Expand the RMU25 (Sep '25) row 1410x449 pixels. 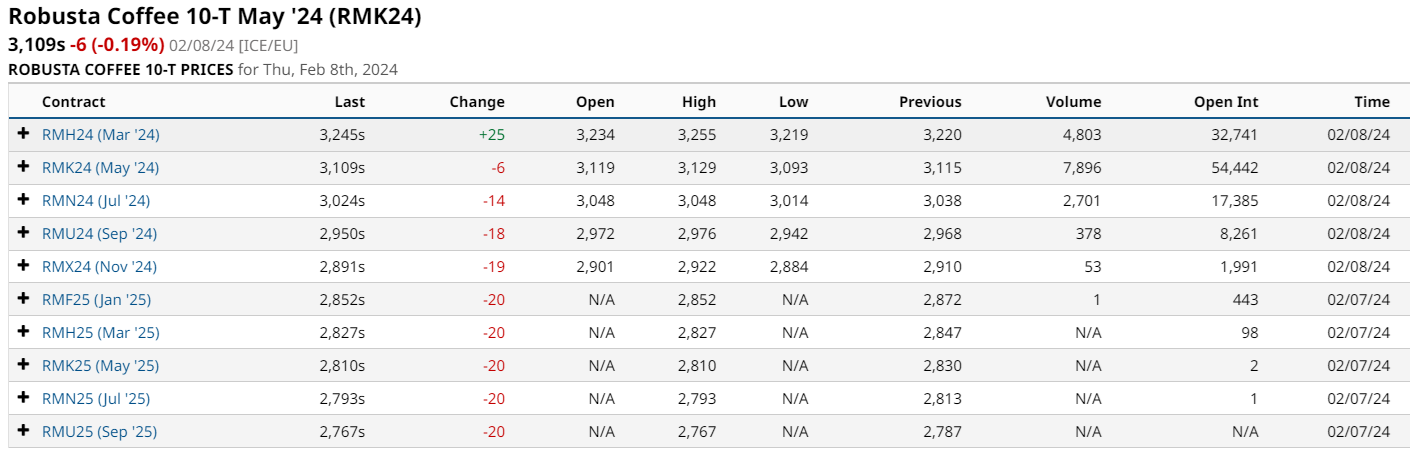pyautogui.click(x=24, y=431)
